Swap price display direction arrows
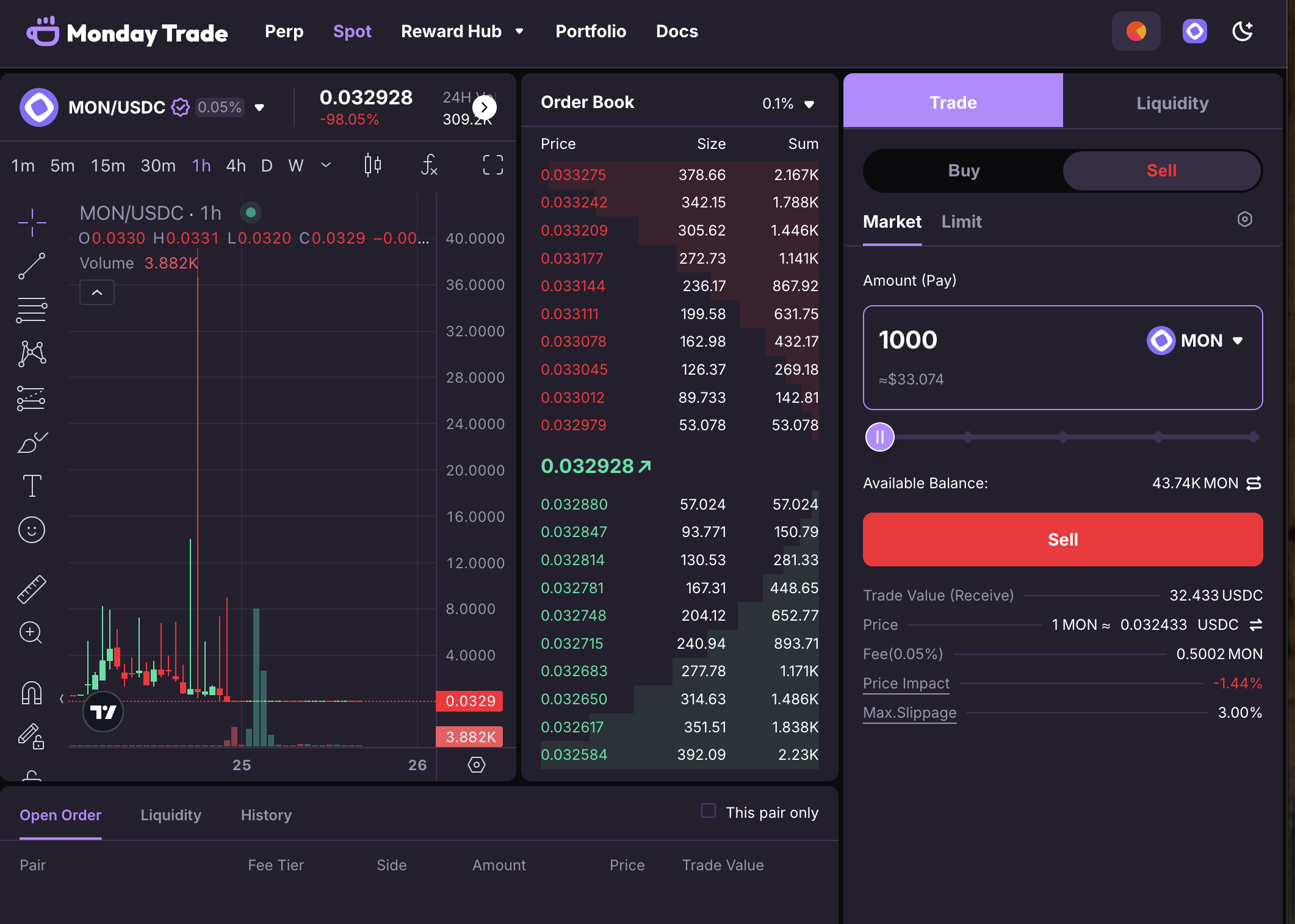This screenshot has width=1295, height=924. pos(1255,625)
